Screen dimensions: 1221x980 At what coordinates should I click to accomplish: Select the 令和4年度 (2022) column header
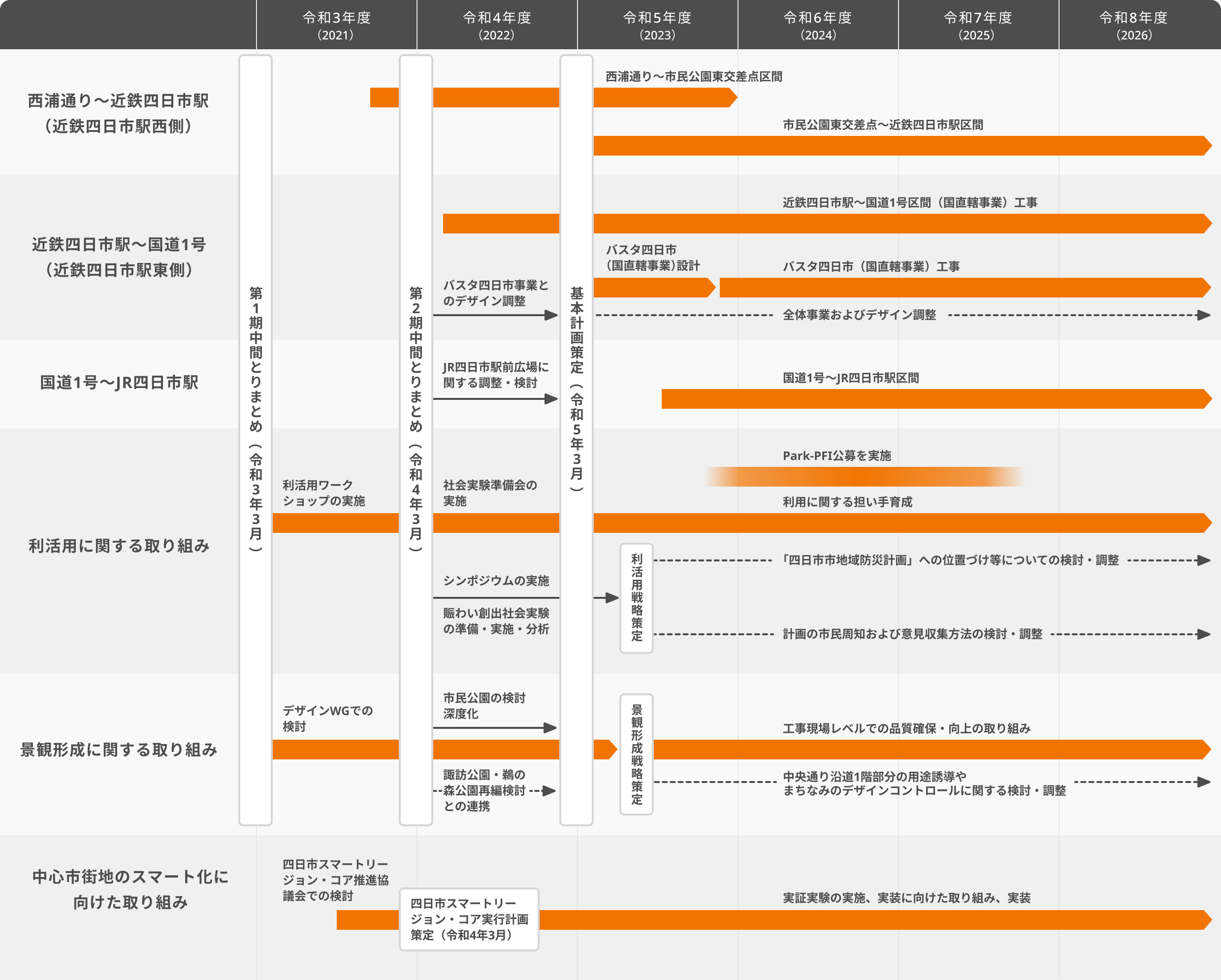(x=497, y=26)
